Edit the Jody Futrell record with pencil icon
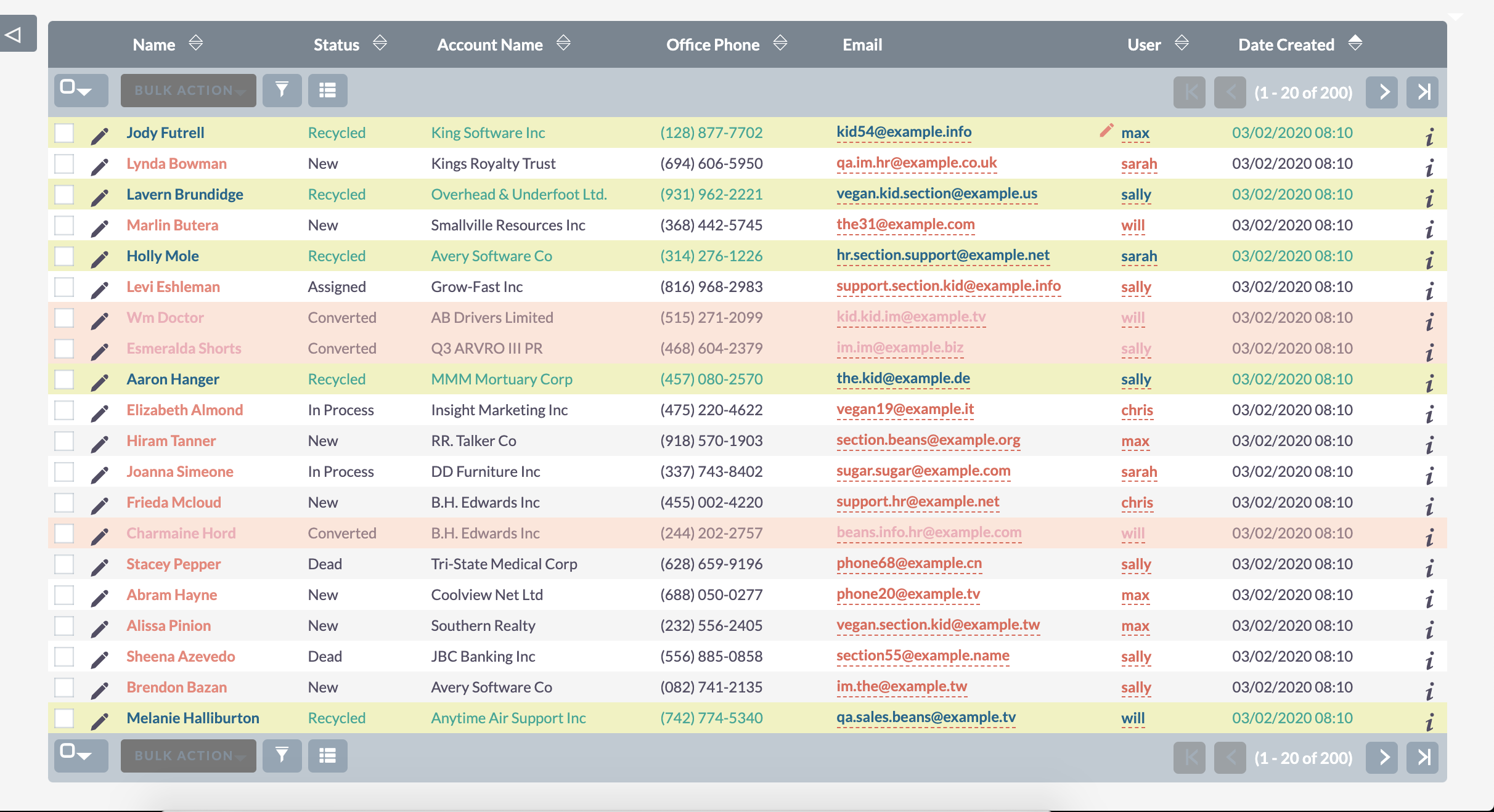Image resolution: width=1494 pixels, height=812 pixels. tap(99, 133)
